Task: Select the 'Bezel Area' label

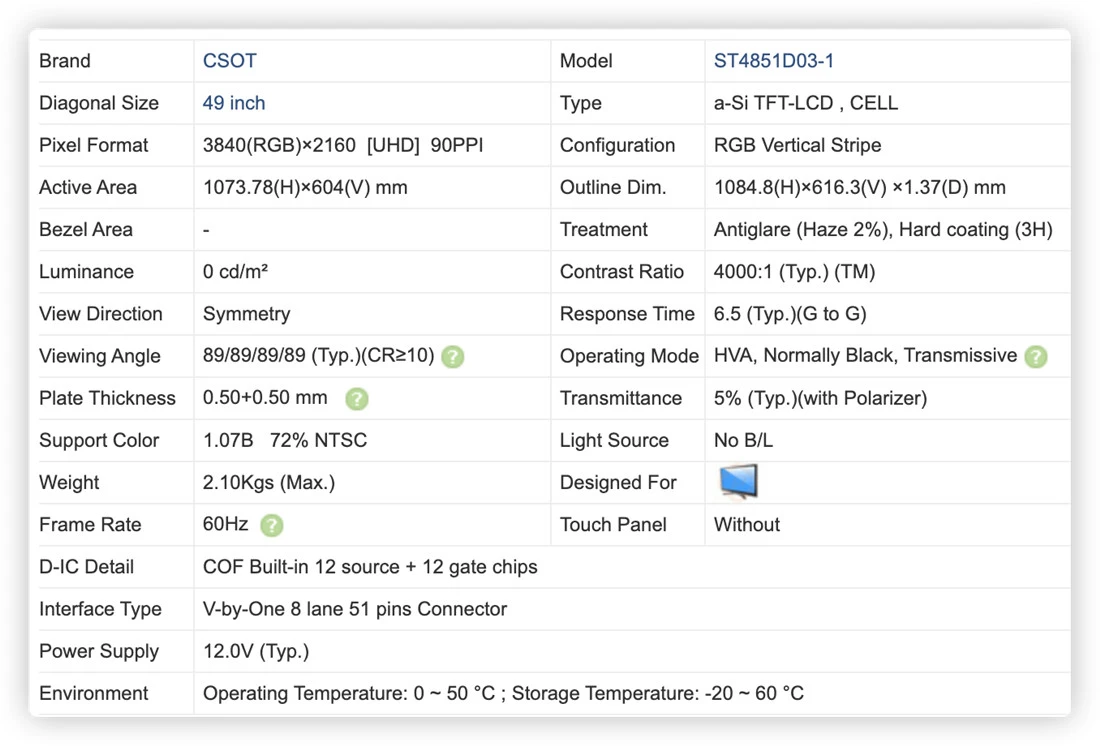Action: [86, 229]
